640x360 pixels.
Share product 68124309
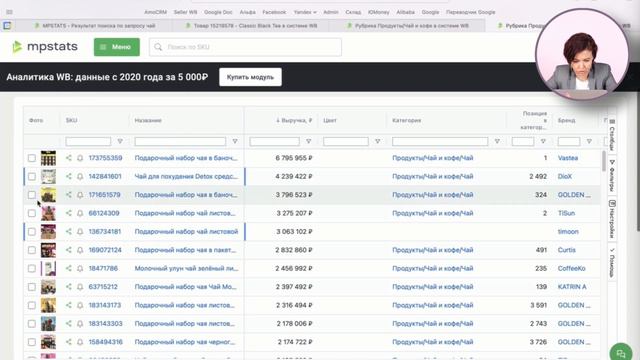[x=69, y=213]
